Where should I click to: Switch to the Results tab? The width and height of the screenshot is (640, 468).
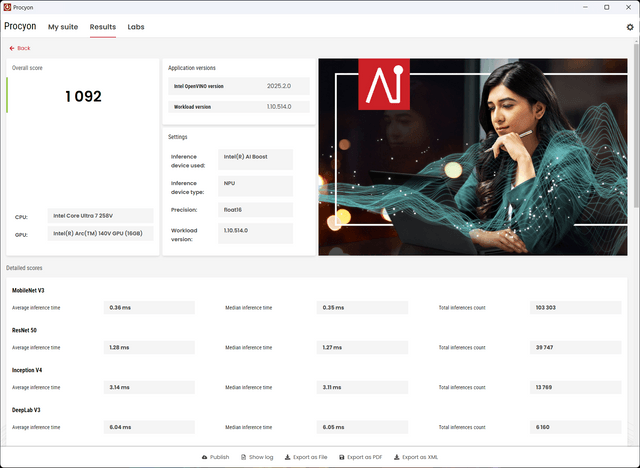click(x=102, y=27)
